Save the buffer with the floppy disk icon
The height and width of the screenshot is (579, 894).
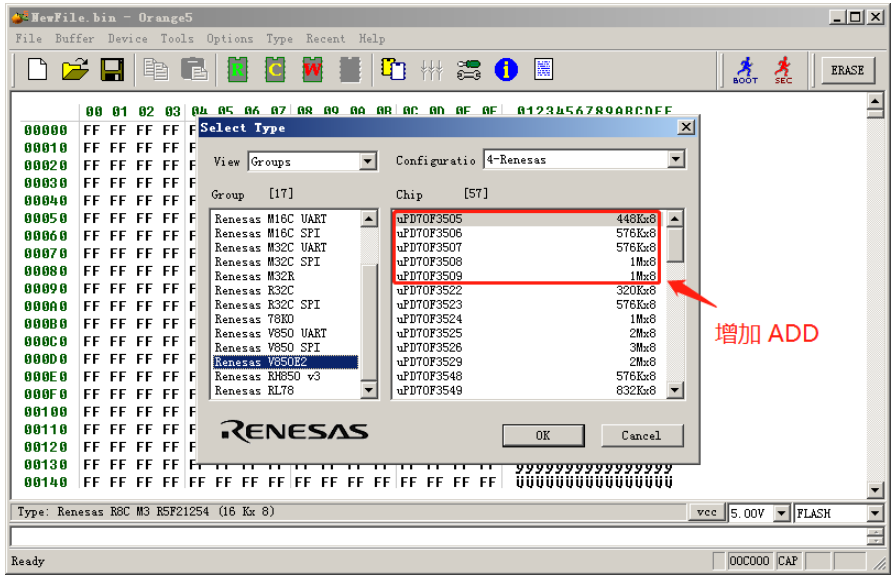click(112, 70)
